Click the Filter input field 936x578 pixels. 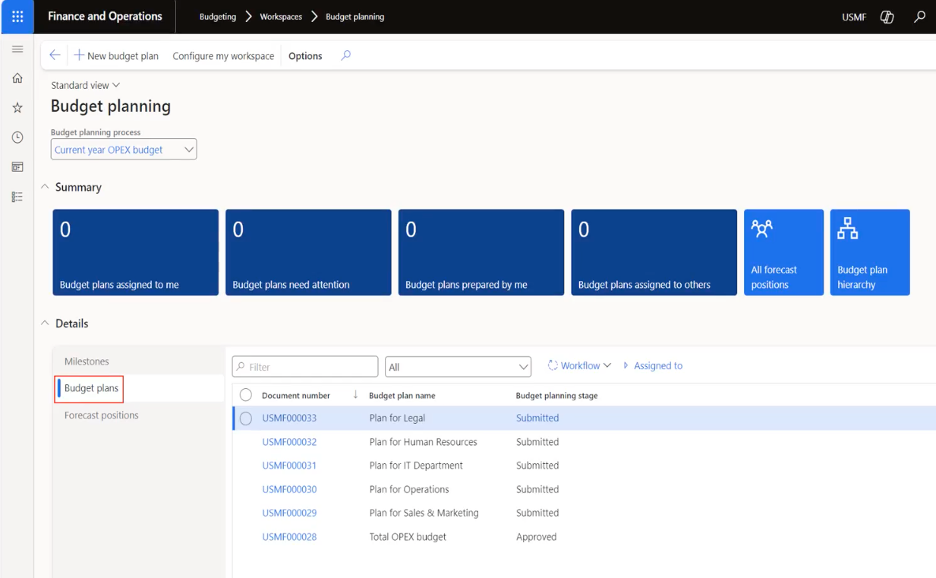(305, 367)
